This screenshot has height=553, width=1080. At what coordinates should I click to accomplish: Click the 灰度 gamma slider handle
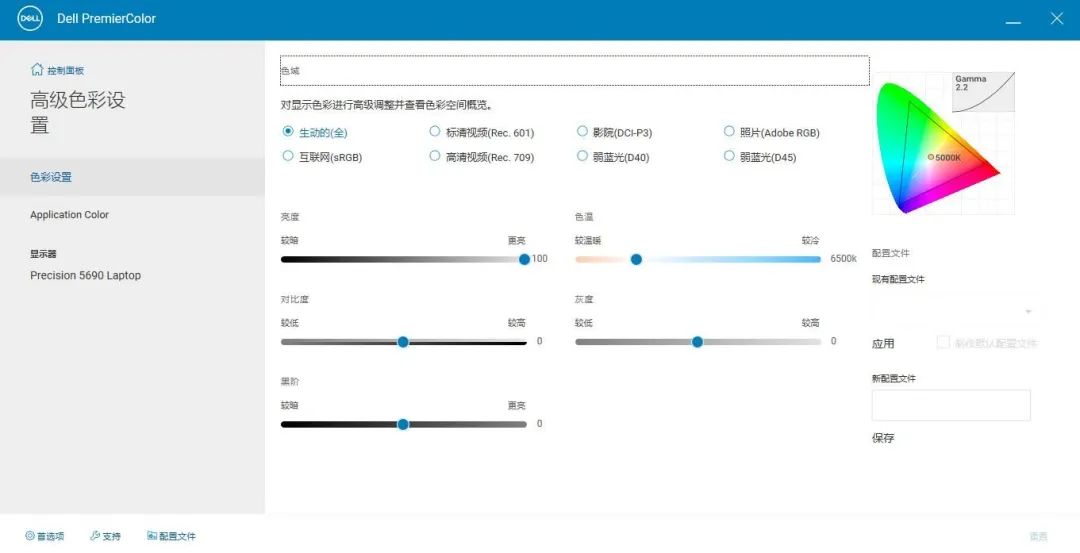697,342
